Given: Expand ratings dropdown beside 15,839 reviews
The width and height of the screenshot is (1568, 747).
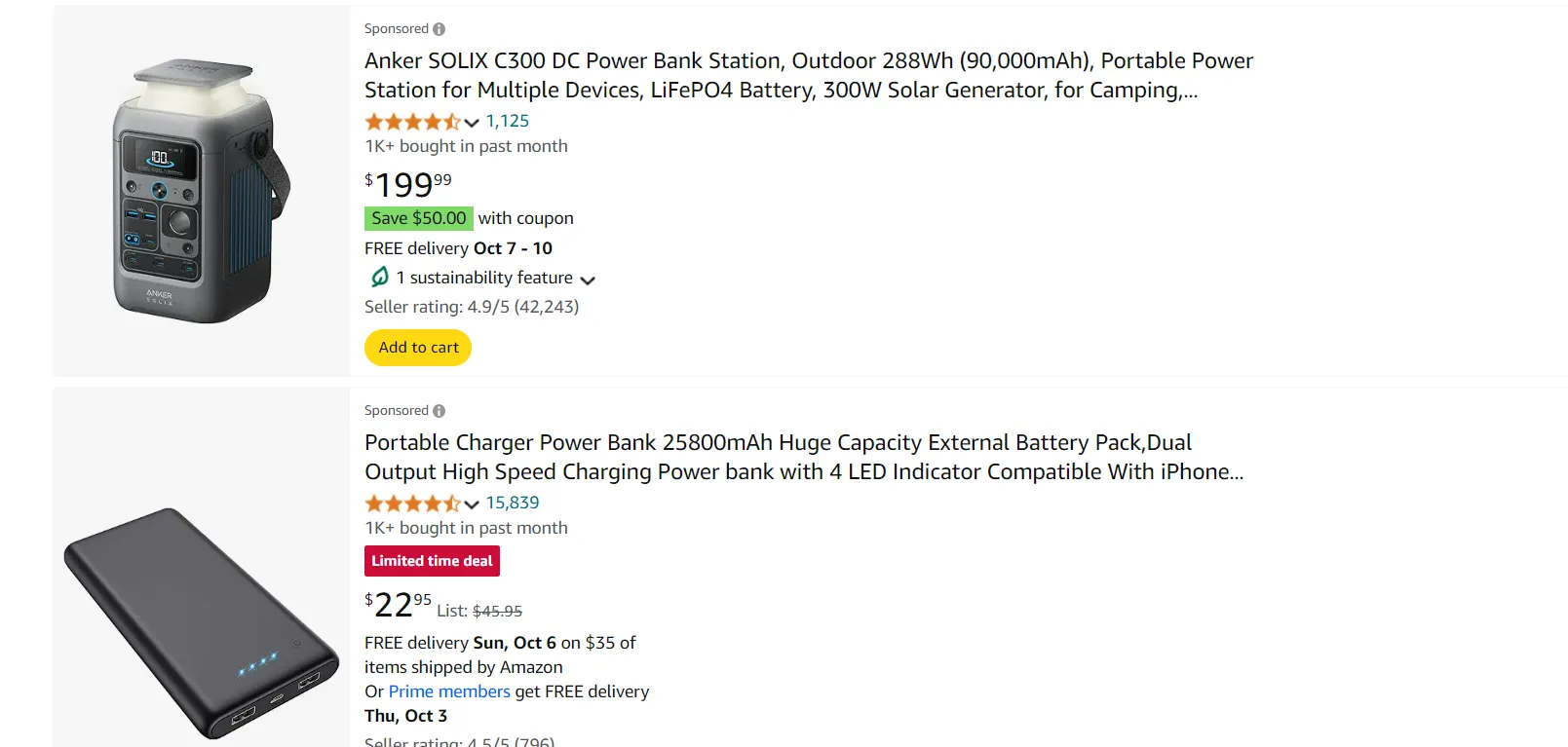Looking at the screenshot, I should point(471,504).
